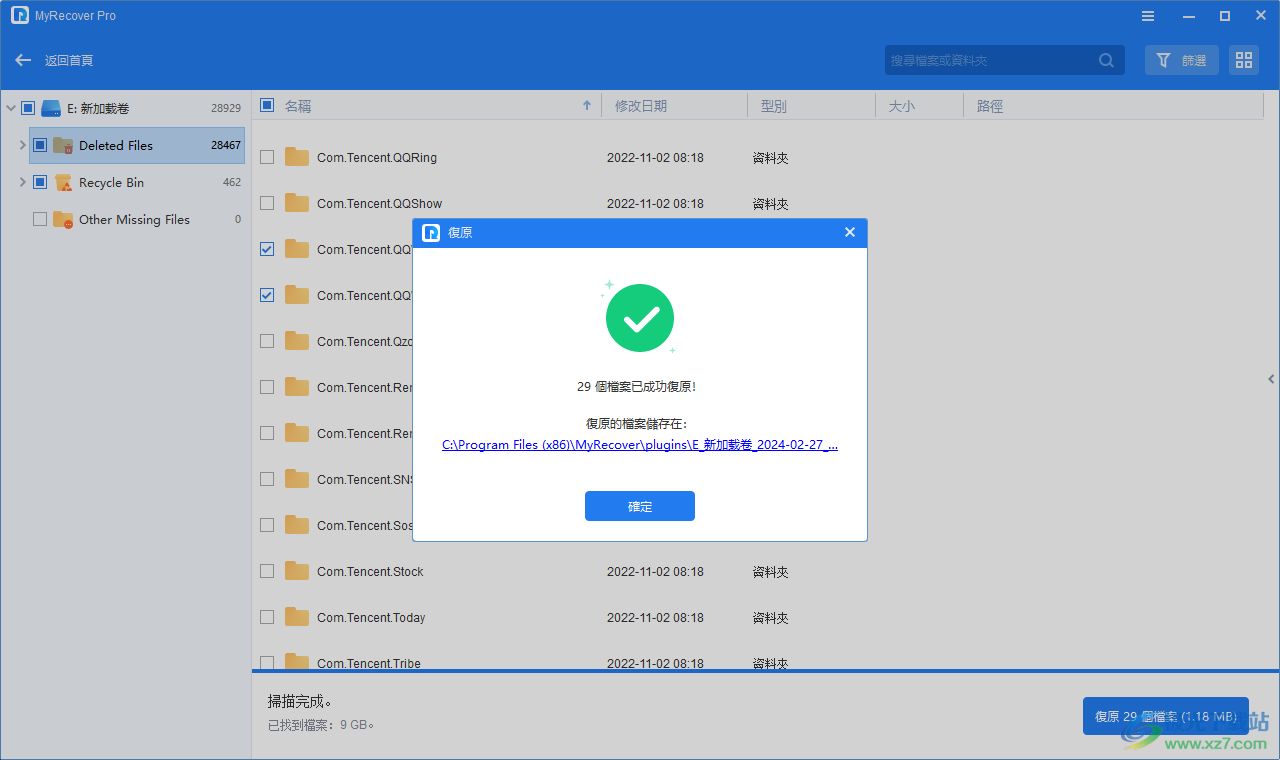Click the magnifier icon in the search box
This screenshot has height=760, width=1280.
(1106, 60)
